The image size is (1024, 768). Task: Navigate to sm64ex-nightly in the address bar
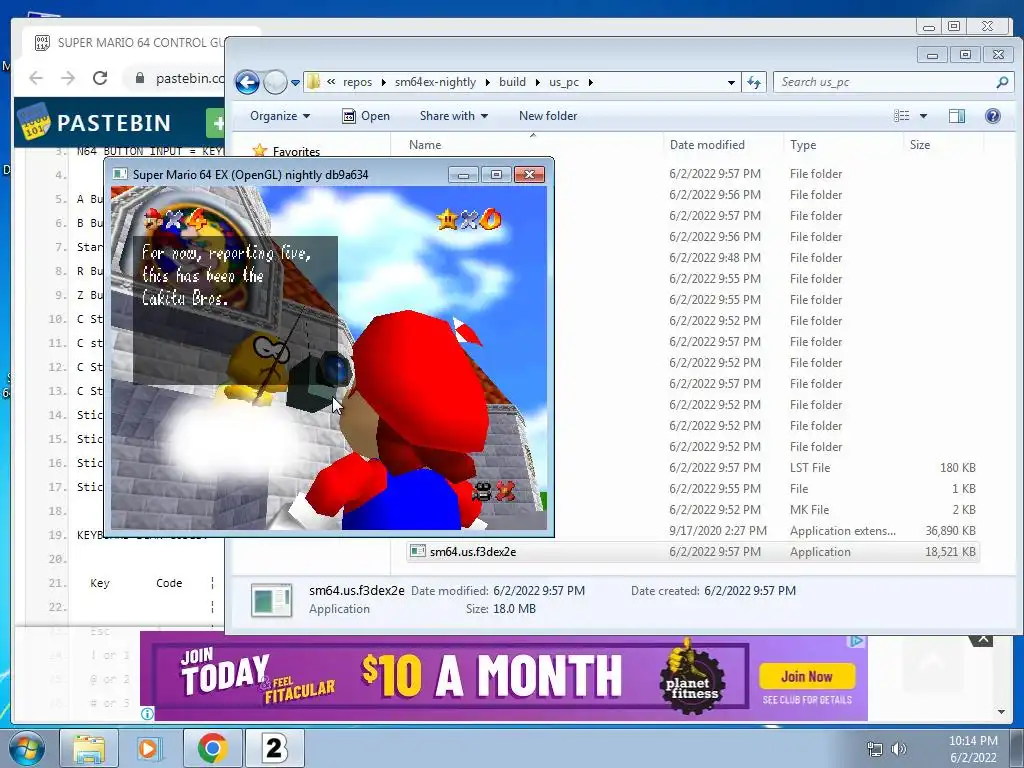(x=436, y=82)
